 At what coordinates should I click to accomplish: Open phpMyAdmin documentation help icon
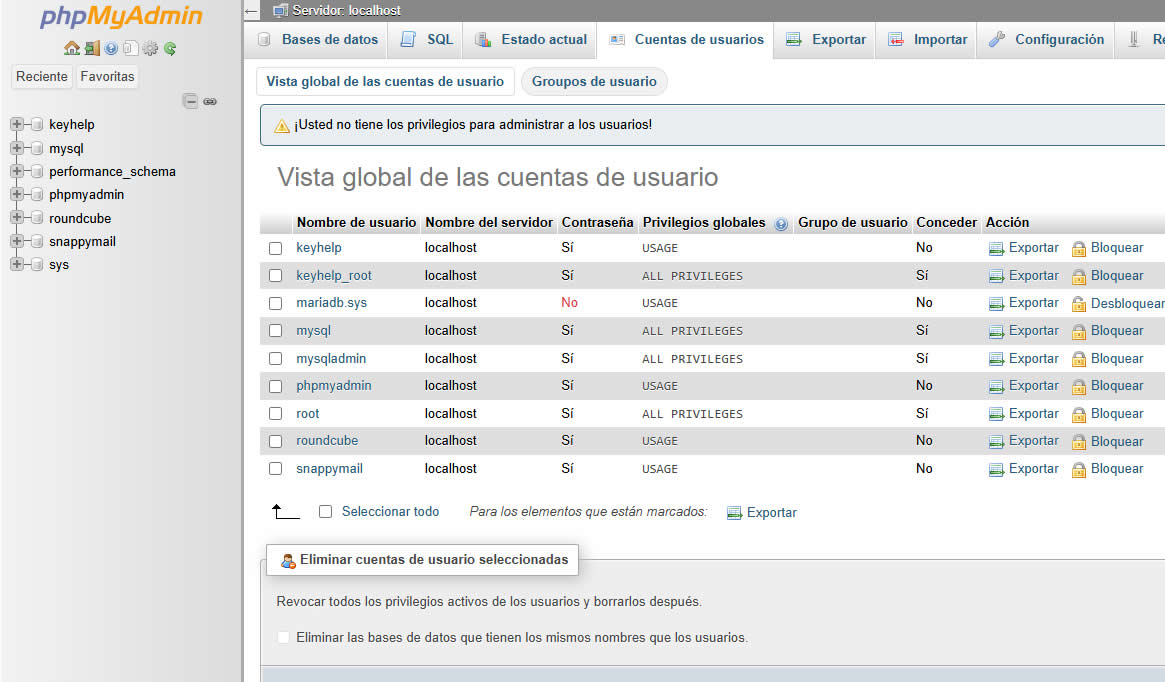(111, 48)
